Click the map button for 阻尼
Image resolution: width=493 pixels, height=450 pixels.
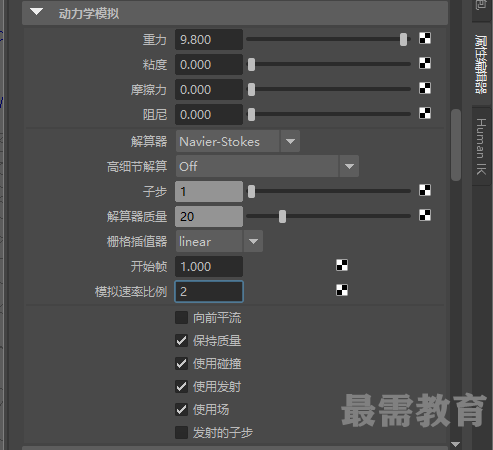(425, 113)
